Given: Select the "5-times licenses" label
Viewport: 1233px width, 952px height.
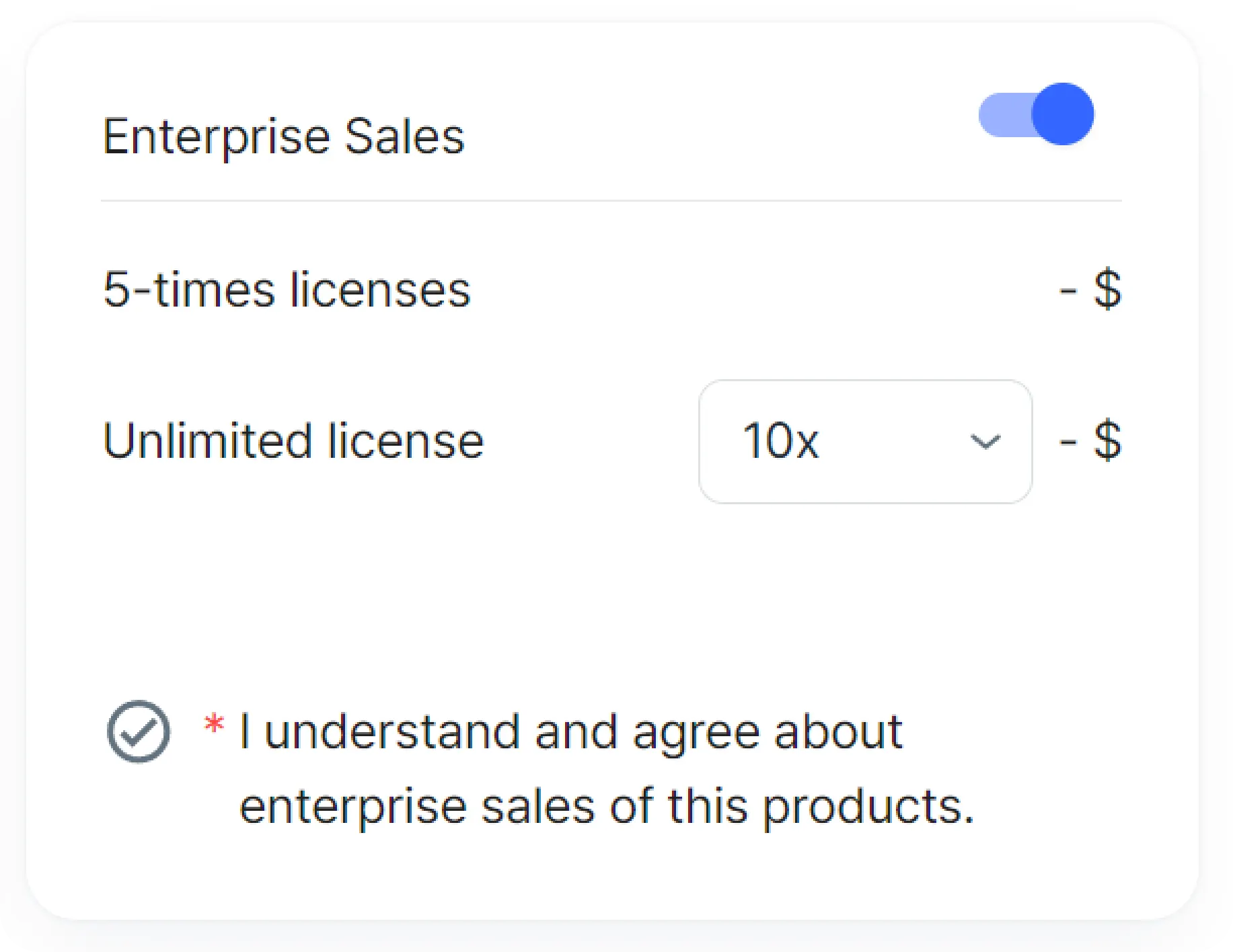Looking at the screenshot, I should (287, 290).
